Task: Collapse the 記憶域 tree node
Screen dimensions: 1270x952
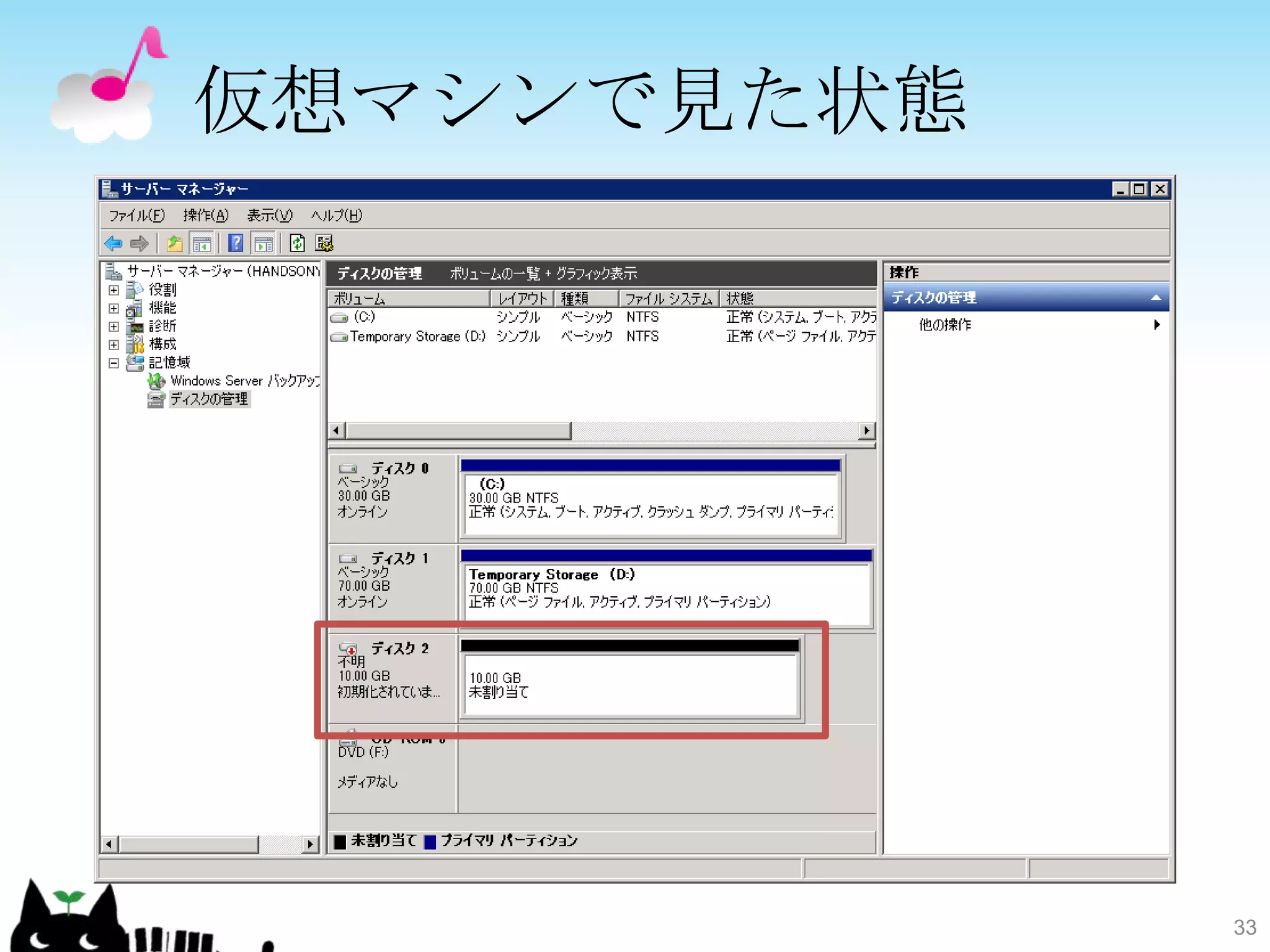Action: coord(113,363)
